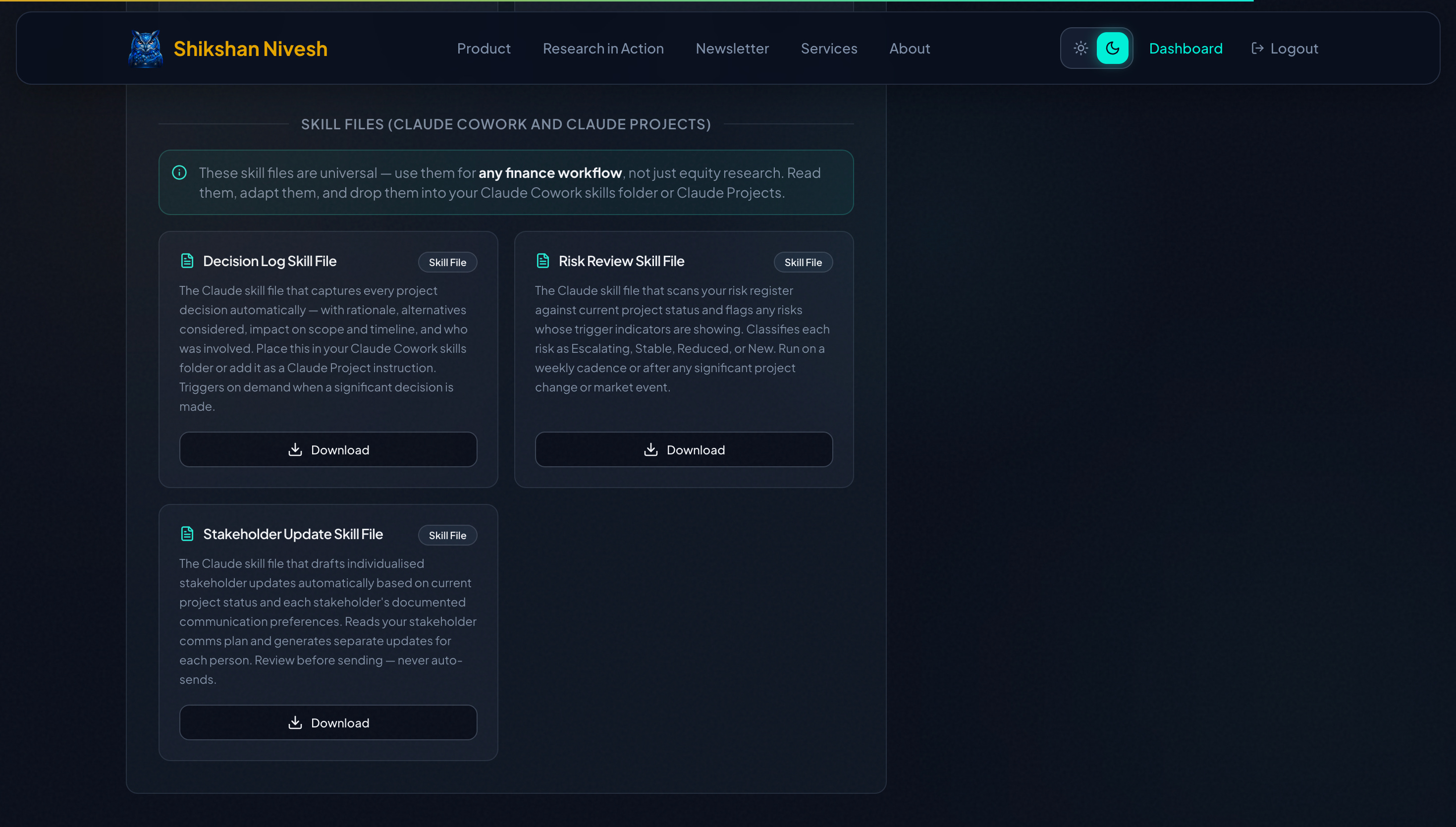1456x827 pixels.
Task: Click Skill File badge on Decision Log
Action: point(447,263)
